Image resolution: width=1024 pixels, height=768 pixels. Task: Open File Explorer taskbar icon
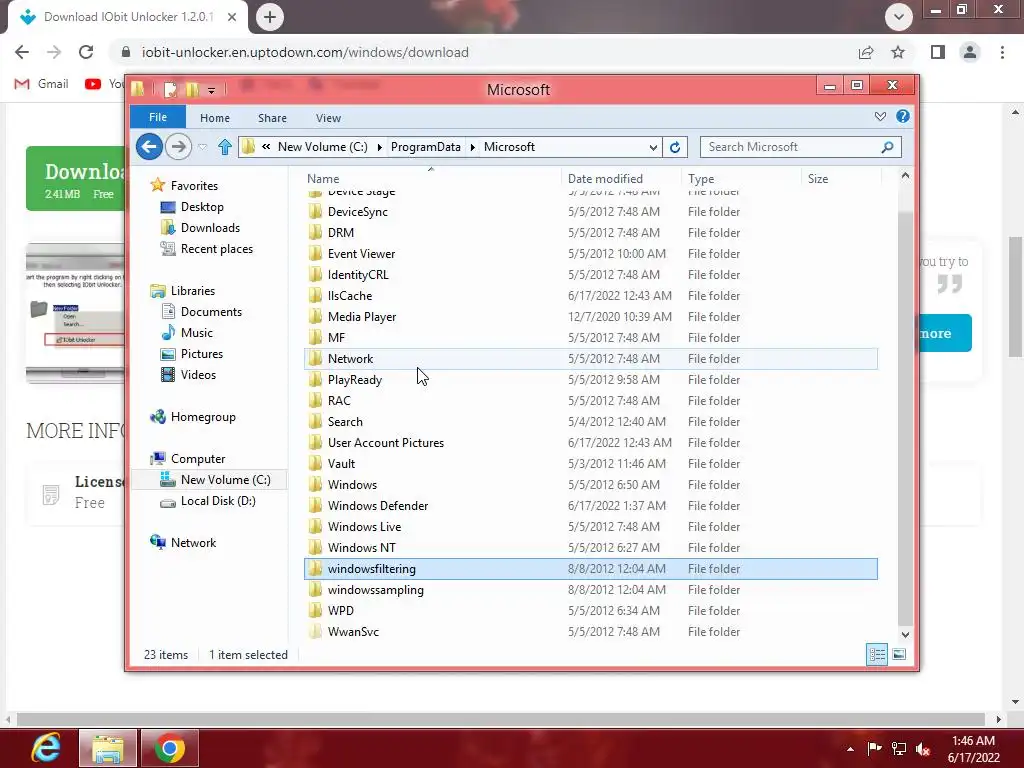(x=108, y=748)
